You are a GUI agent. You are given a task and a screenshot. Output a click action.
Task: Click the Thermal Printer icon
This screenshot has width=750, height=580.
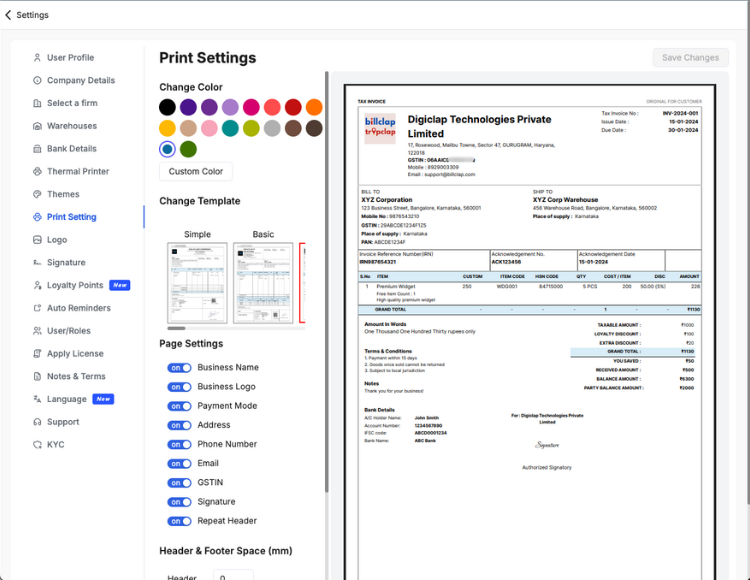37,172
